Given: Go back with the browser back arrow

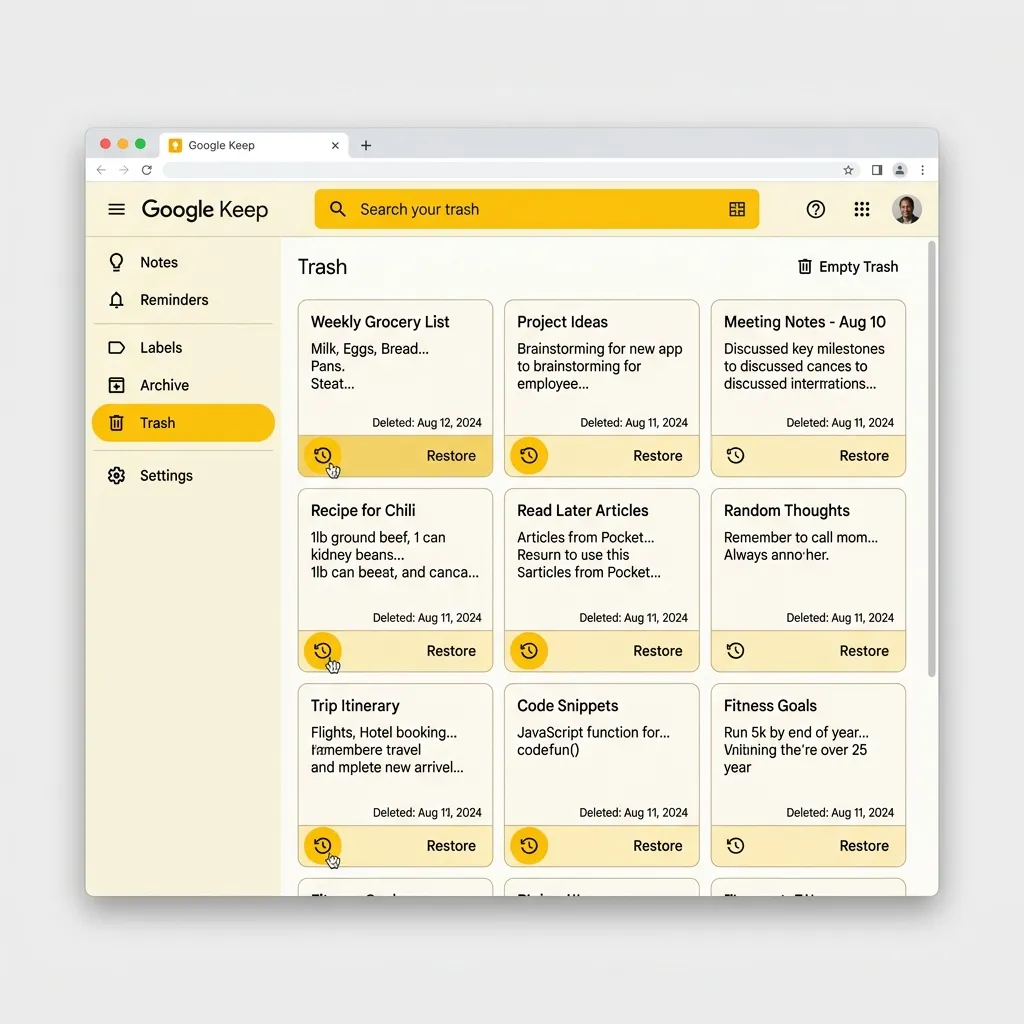Looking at the screenshot, I should point(101,170).
